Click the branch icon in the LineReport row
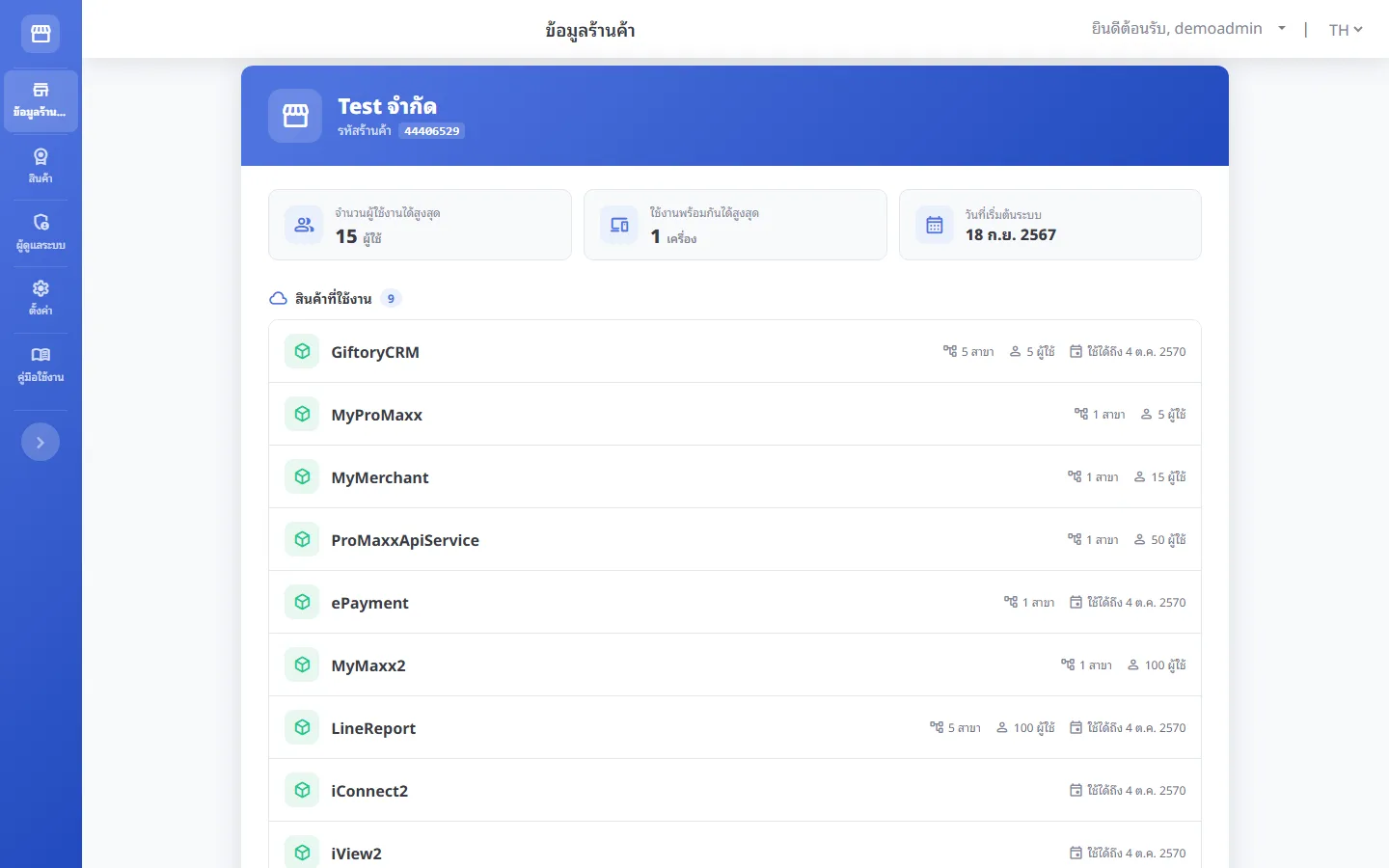Image resolution: width=1389 pixels, height=868 pixels. pos(937,727)
